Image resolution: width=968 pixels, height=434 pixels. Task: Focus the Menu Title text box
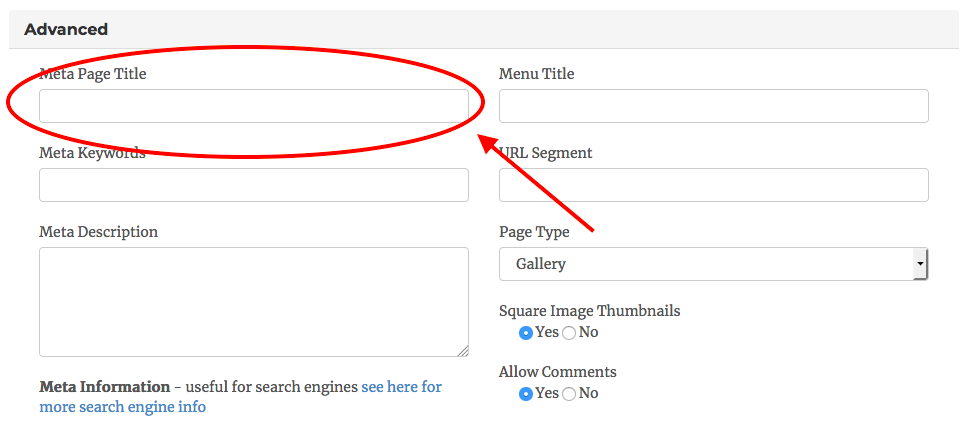click(713, 106)
